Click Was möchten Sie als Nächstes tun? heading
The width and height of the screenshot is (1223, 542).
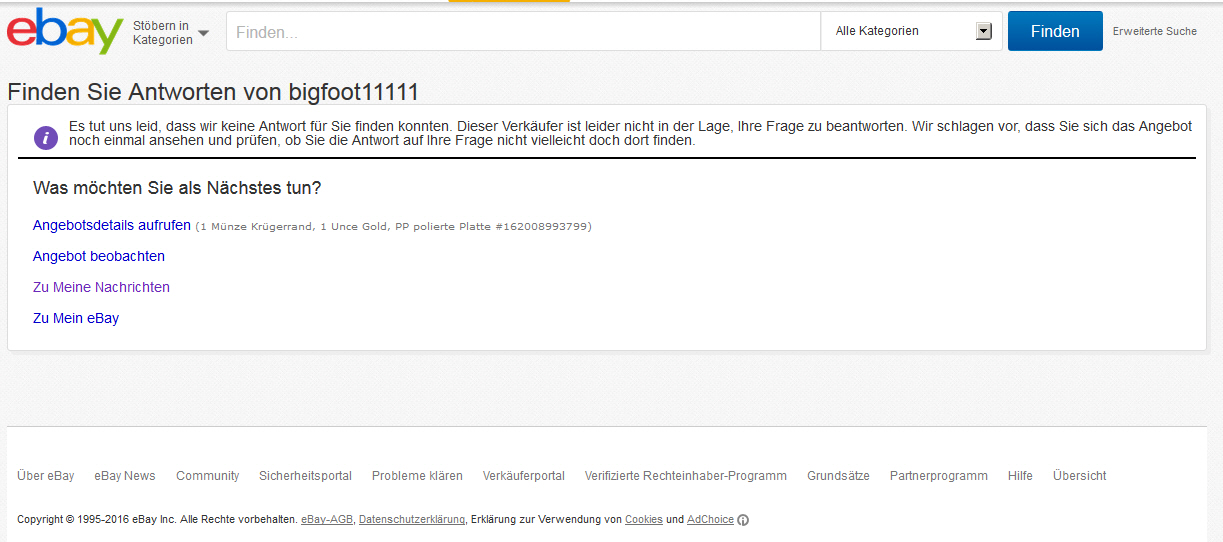point(177,188)
